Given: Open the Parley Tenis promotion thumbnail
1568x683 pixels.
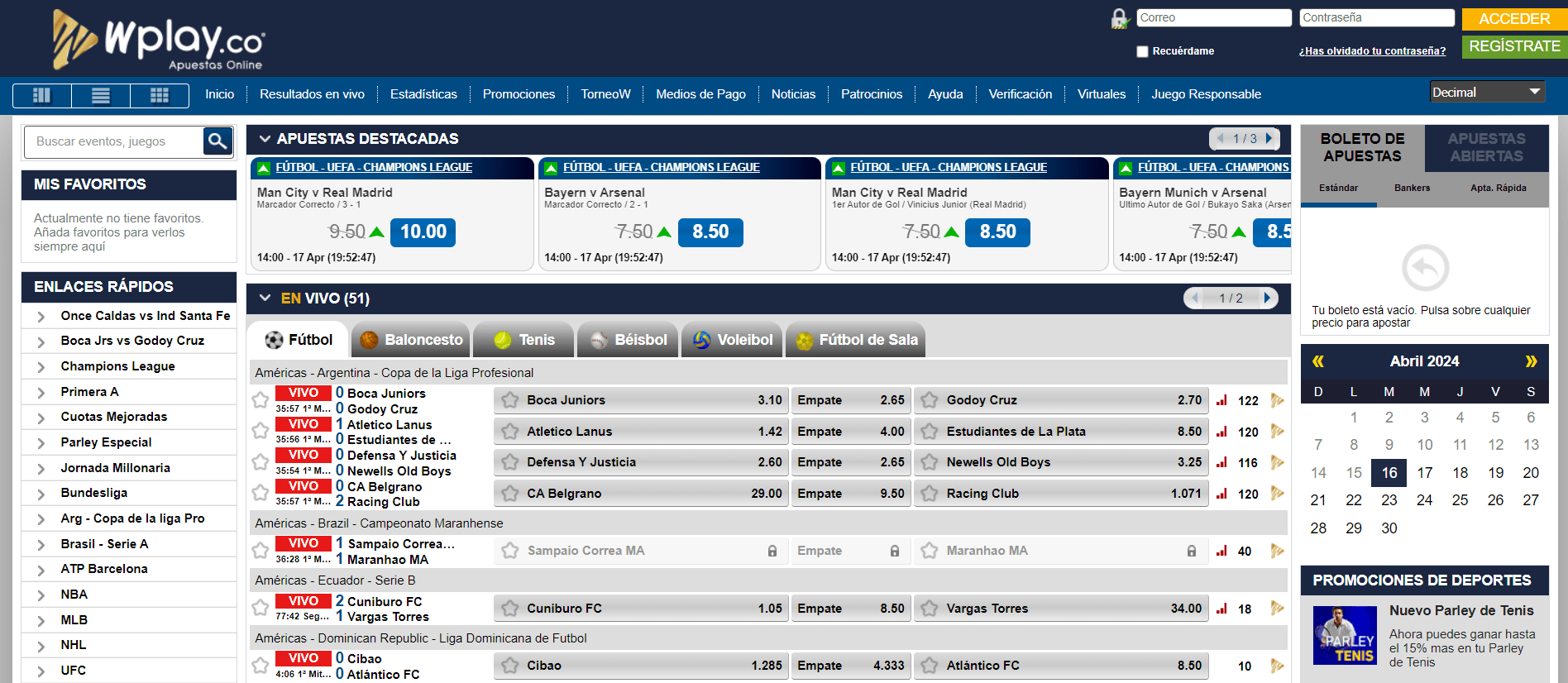Looking at the screenshot, I should (1345, 635).
